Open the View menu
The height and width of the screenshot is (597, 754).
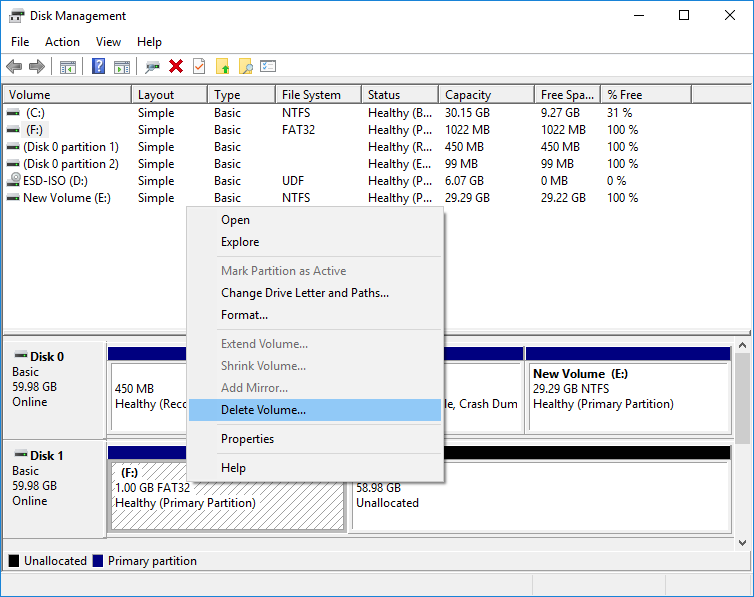point(108,42)
